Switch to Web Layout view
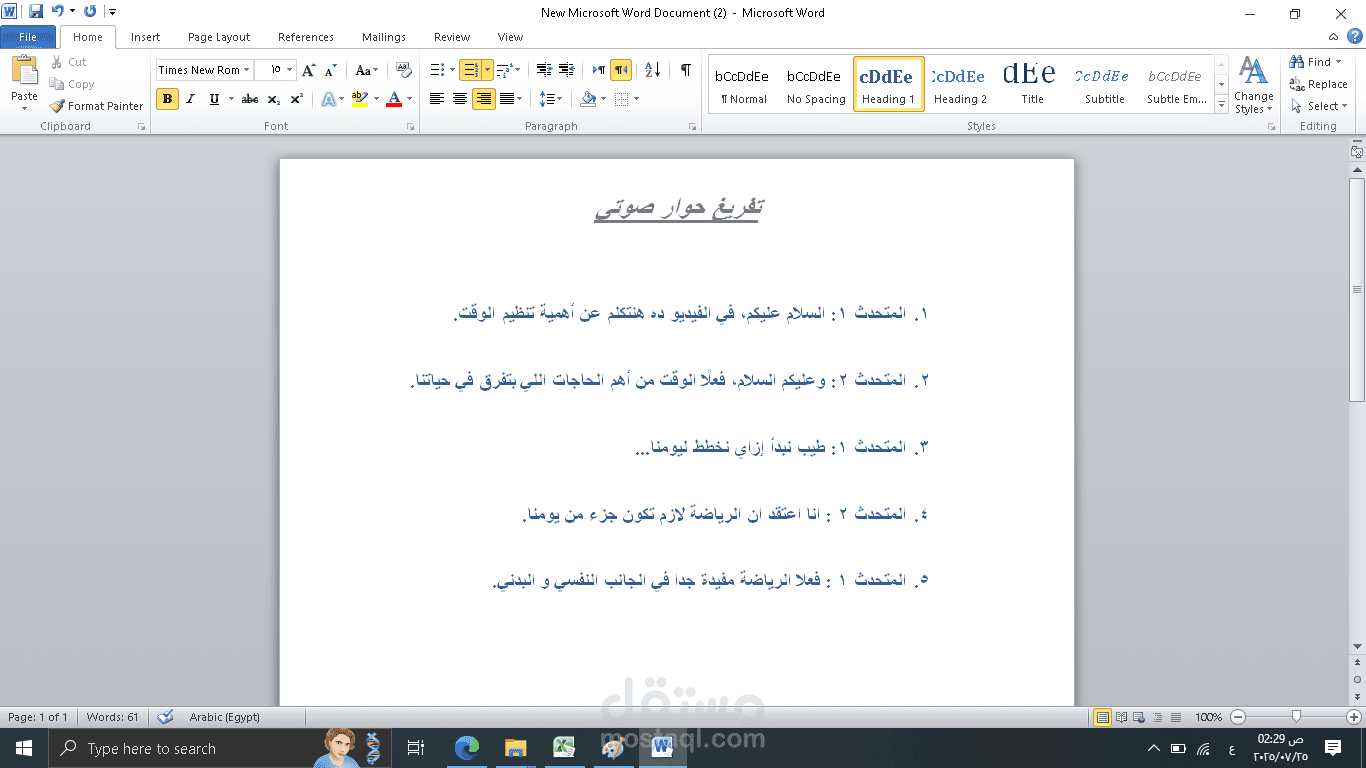Image resolution: width=1366 pixels, height=768 pixels. (x=1139, y=717)
